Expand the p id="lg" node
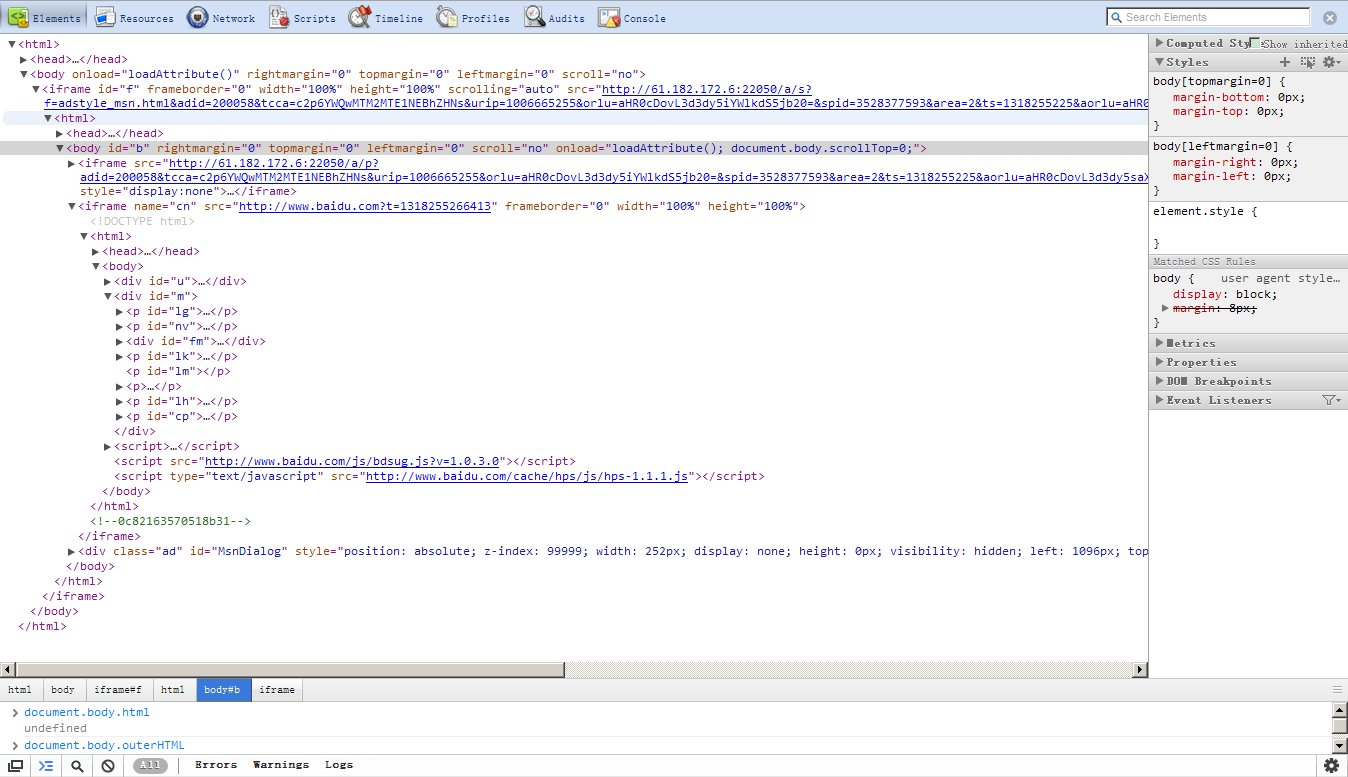The height and width of the screenshot is (777, 1348). point(120,312)
